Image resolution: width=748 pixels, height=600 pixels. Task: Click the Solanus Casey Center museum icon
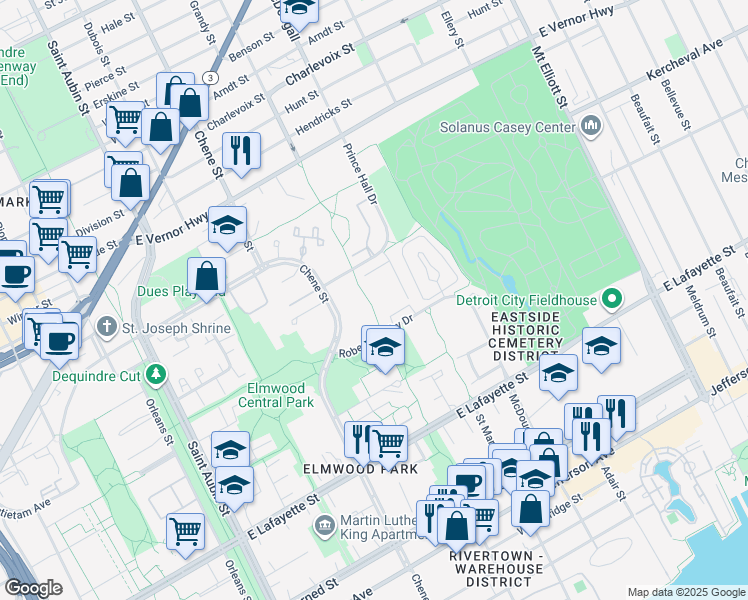590,126
